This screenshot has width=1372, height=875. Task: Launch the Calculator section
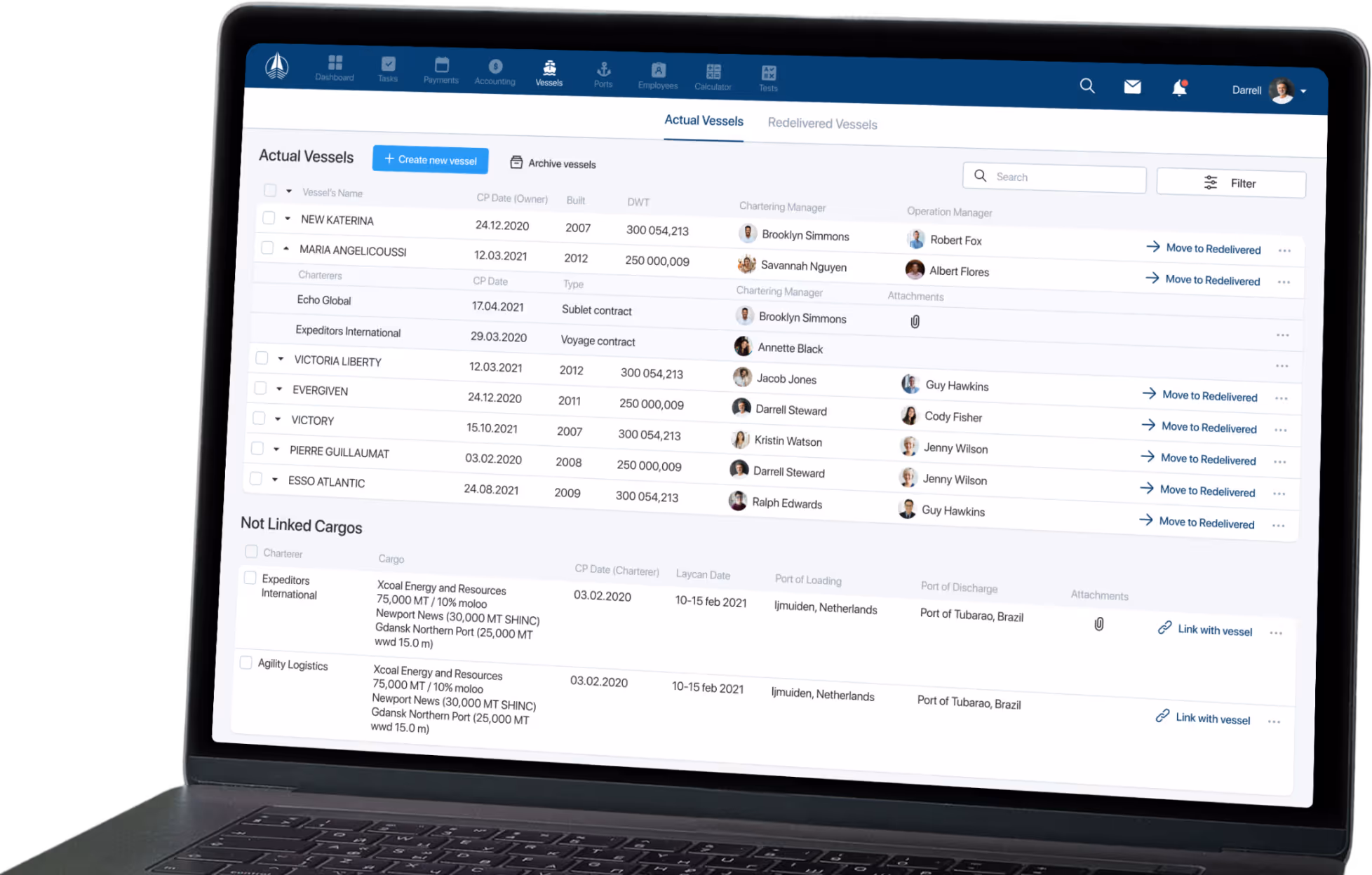[713, 75]
